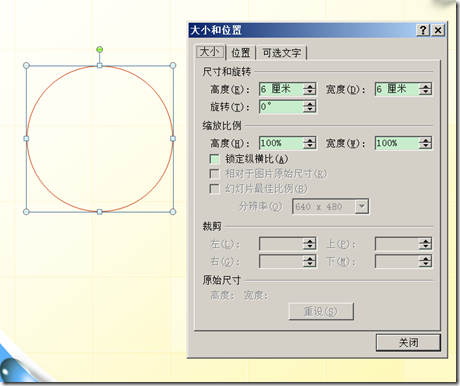Click the crop 右(G) spinner arrows
This screenshot has height=386, width=460.
(310, 261)
